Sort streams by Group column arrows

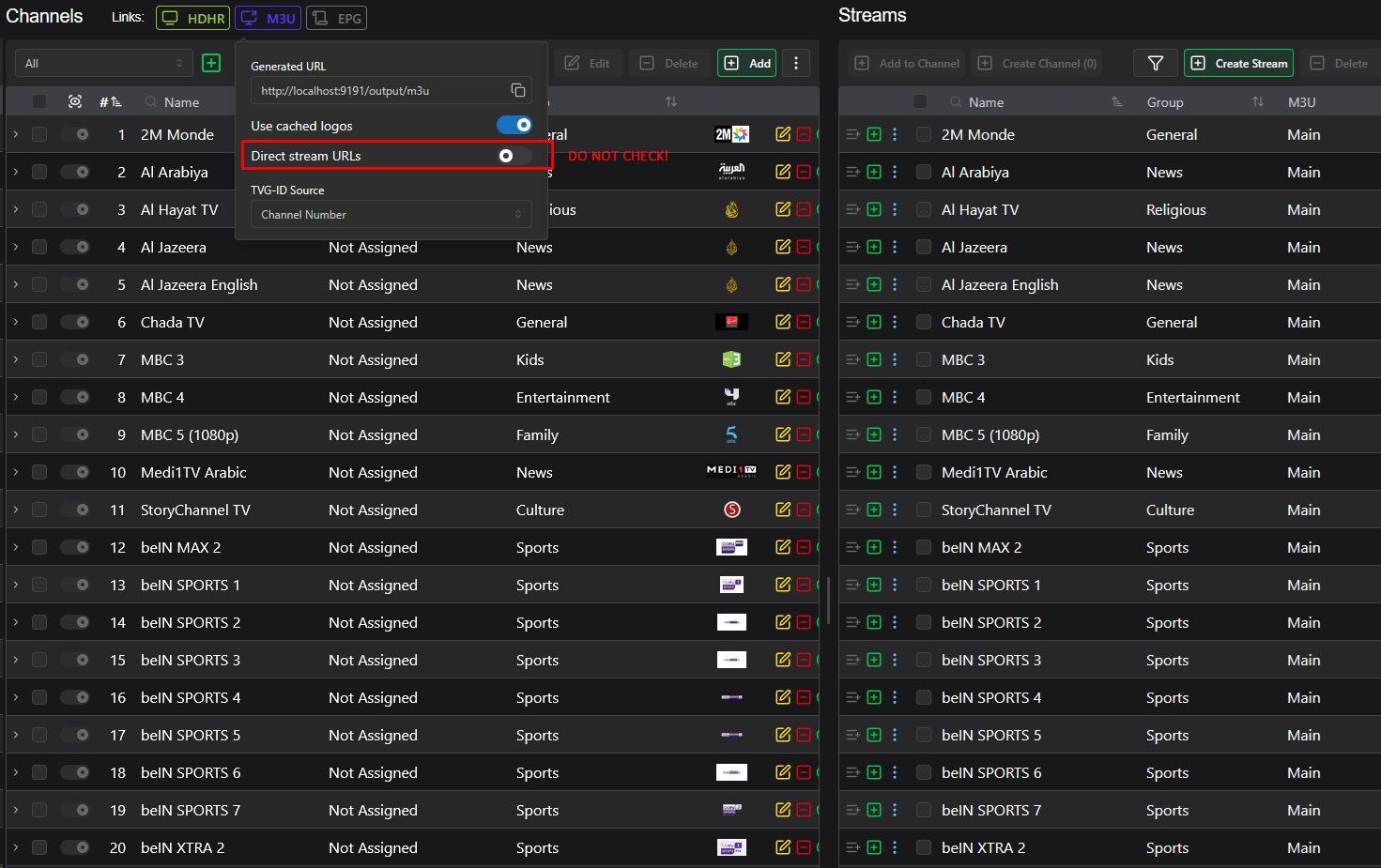pyautogui.click(x=1258, y=101)
